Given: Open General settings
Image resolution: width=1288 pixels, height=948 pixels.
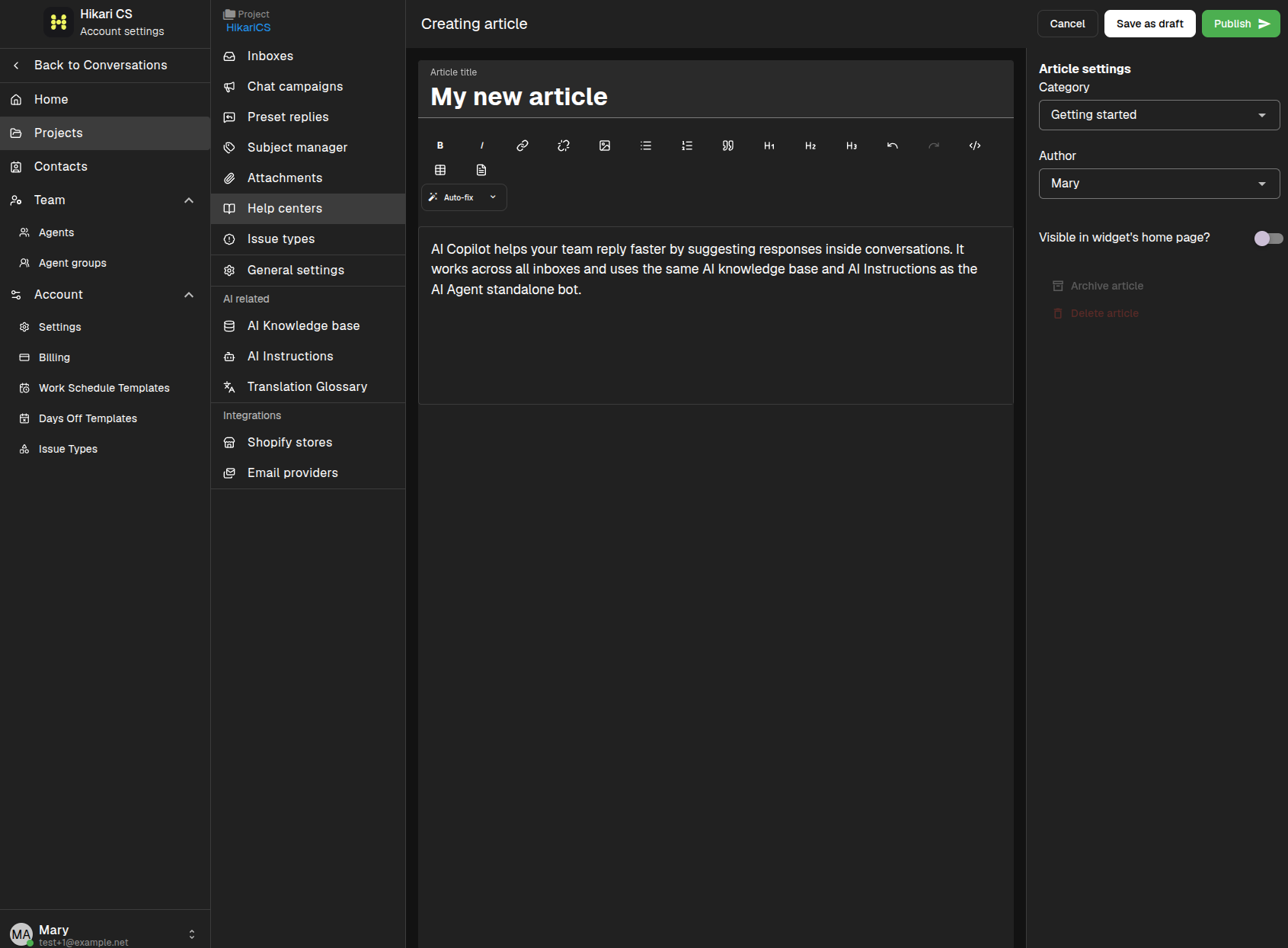Looking at the screenshot, I should (308, 271).
